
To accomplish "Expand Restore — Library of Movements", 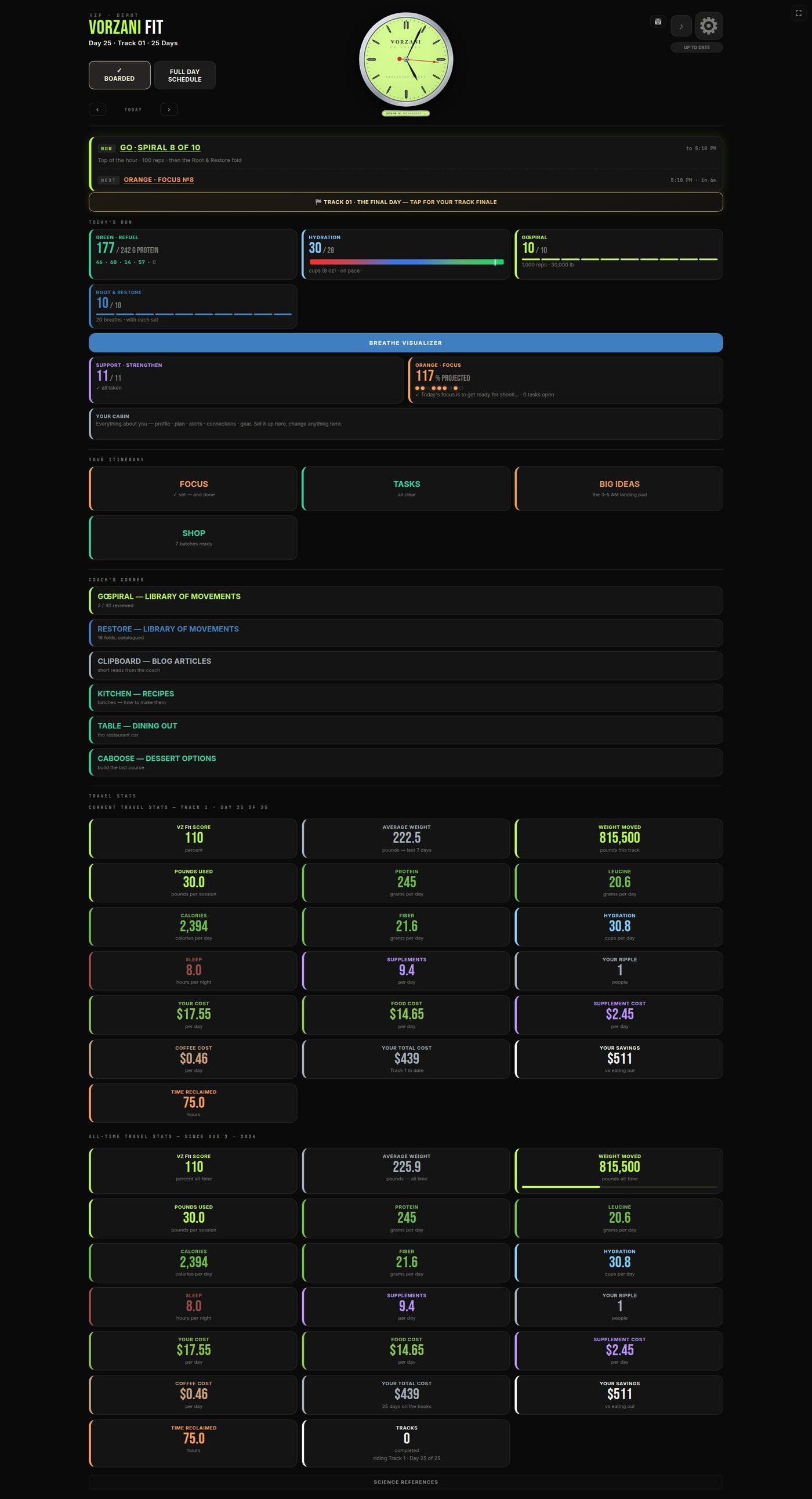I will pos(406,633).
